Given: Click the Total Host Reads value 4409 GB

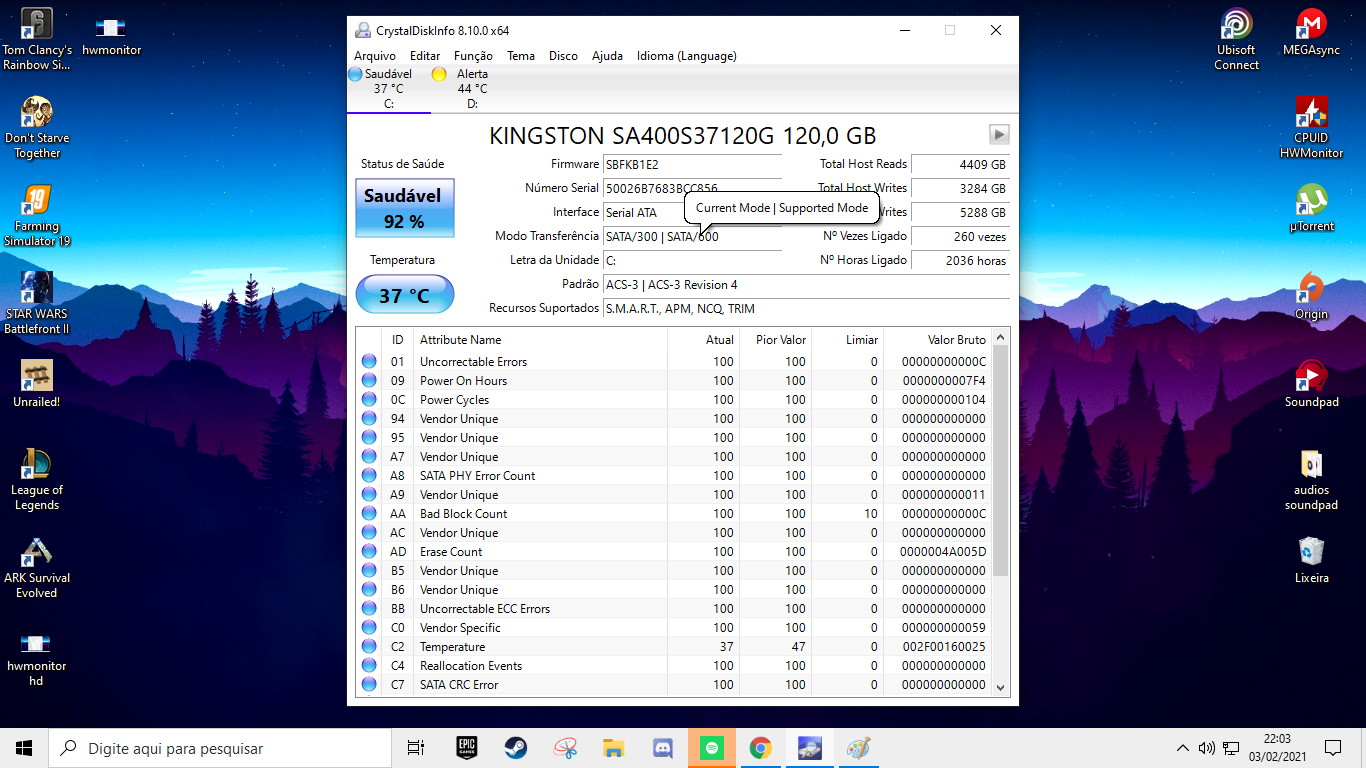Looking at the screenshot, I should pos(960,164).
